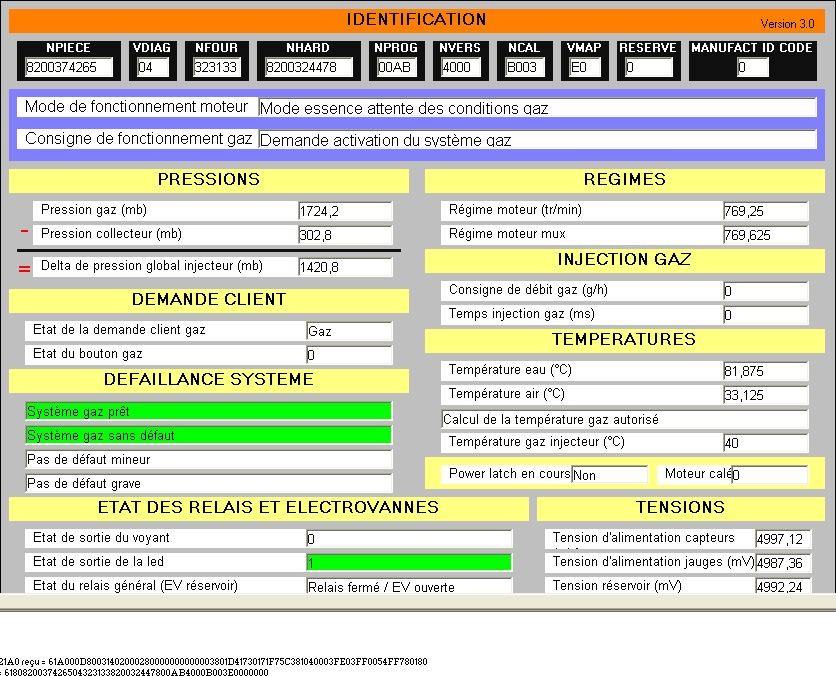Click the green Système gaz prêt indicator
Screen dimensions: 836x676
[208, 411]
